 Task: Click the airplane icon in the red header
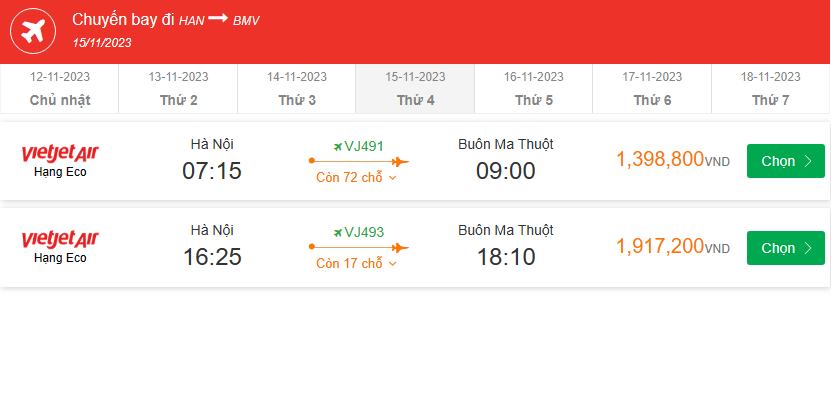pyautogui.click(x=32, y=30)
